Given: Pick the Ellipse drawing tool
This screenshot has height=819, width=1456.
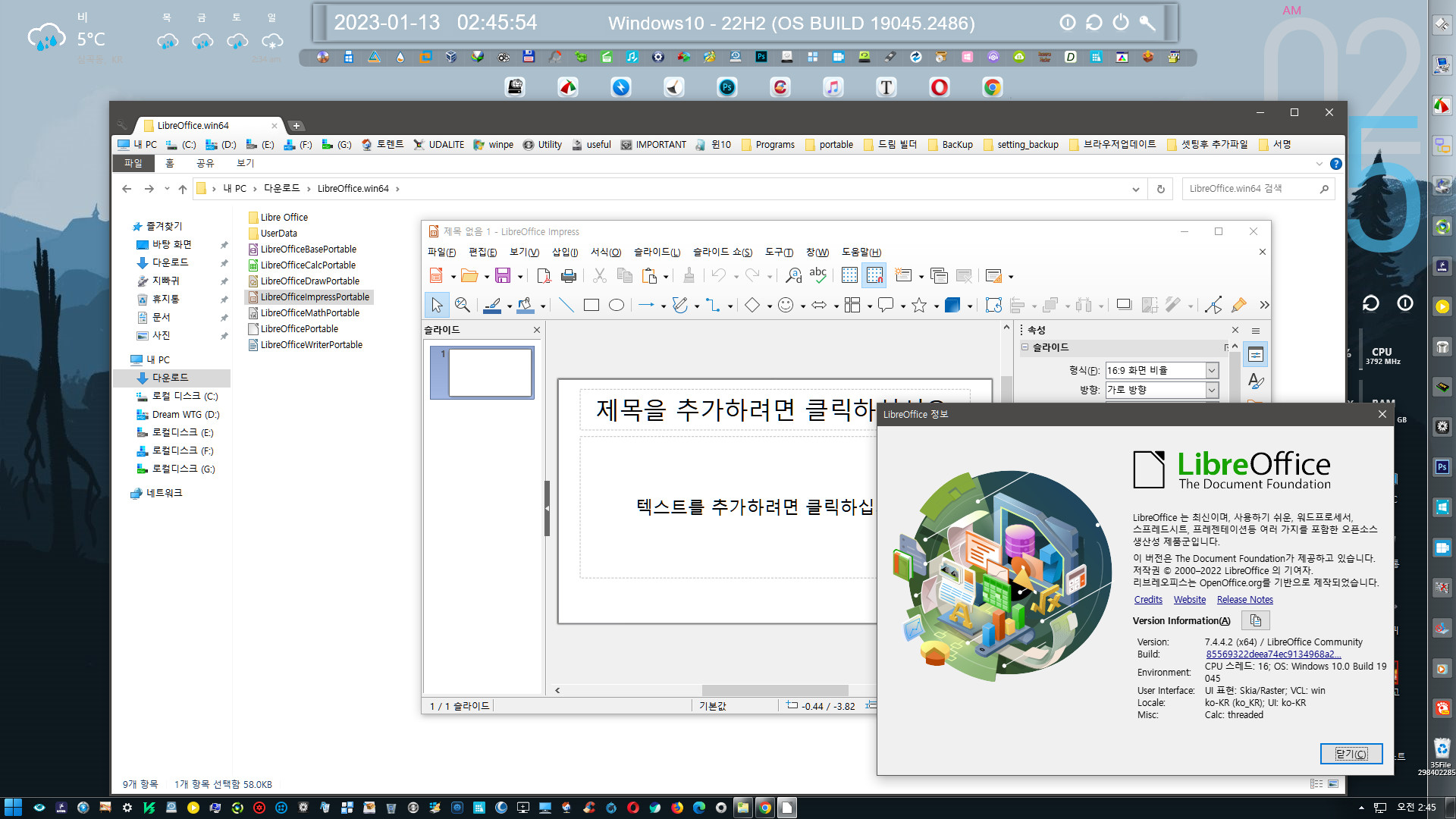Looking at the screenshot, I should coord(617,305).
